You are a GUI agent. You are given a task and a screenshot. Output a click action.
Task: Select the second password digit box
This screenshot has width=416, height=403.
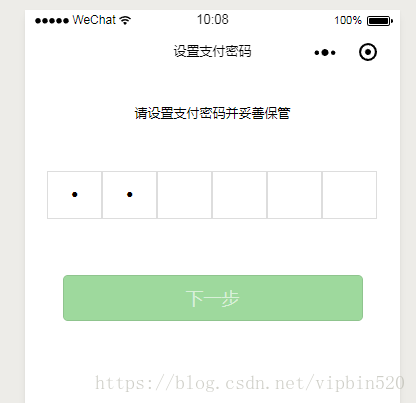[x=129, y=195]
